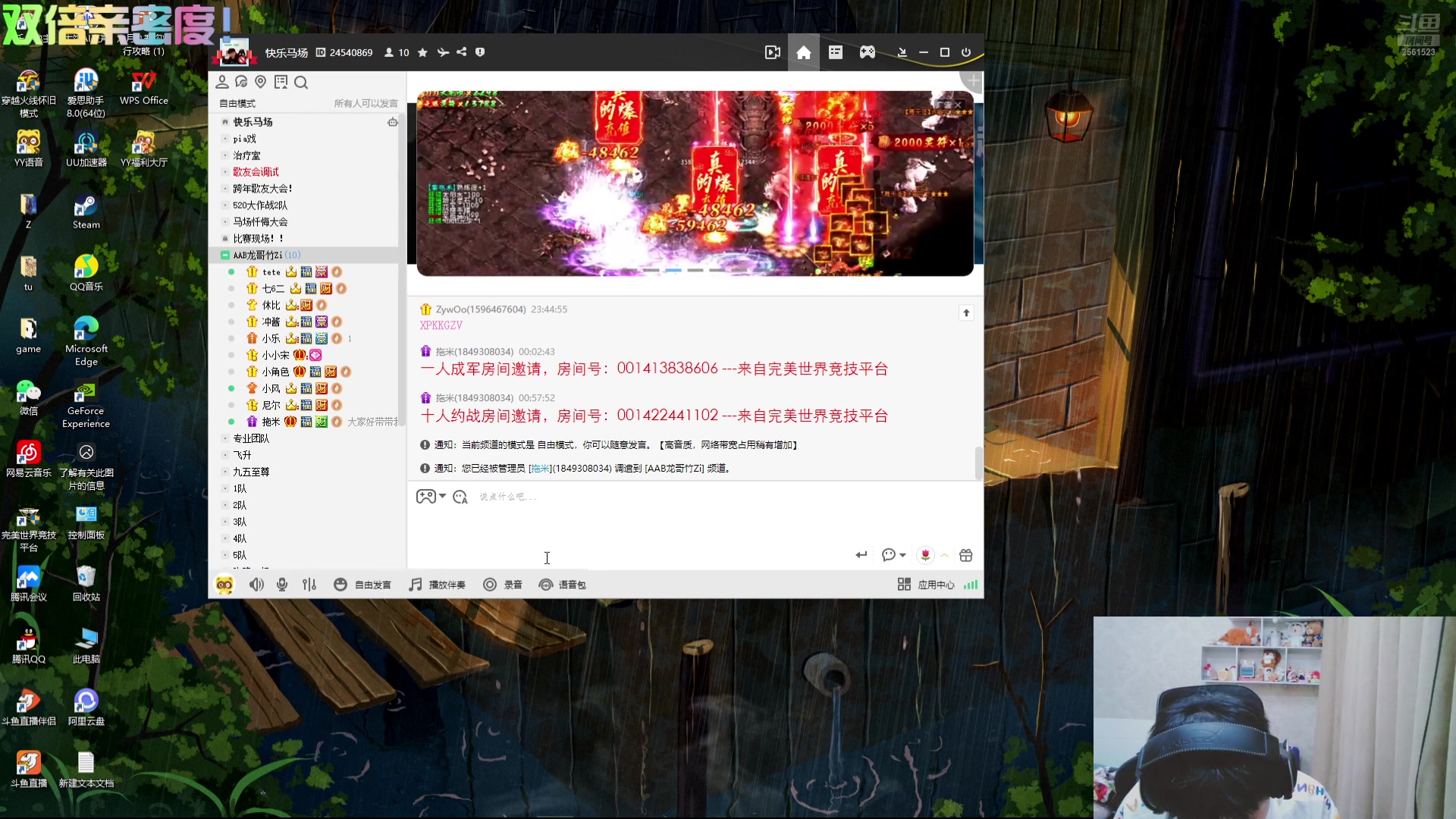
Task: Select the 歌友会调试 channel
Action: (256, 172)
